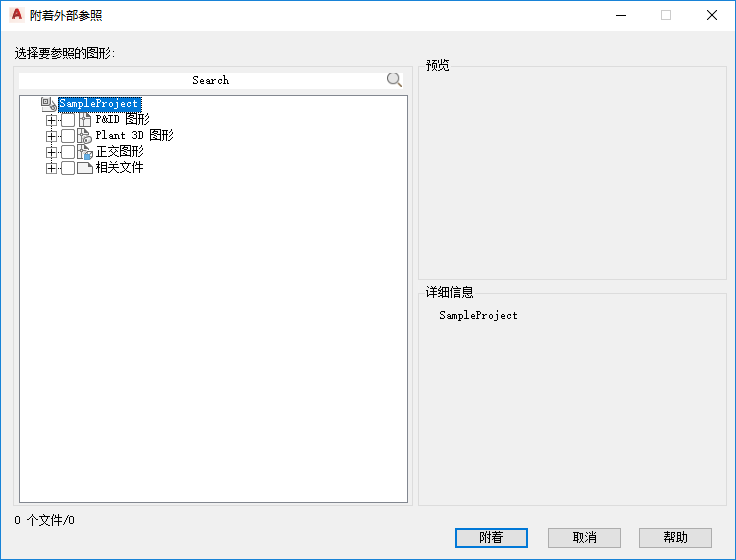The height and width of the screenshot is (560, 736).
Task: Select the SampleProject tree item
Action: 100,104
